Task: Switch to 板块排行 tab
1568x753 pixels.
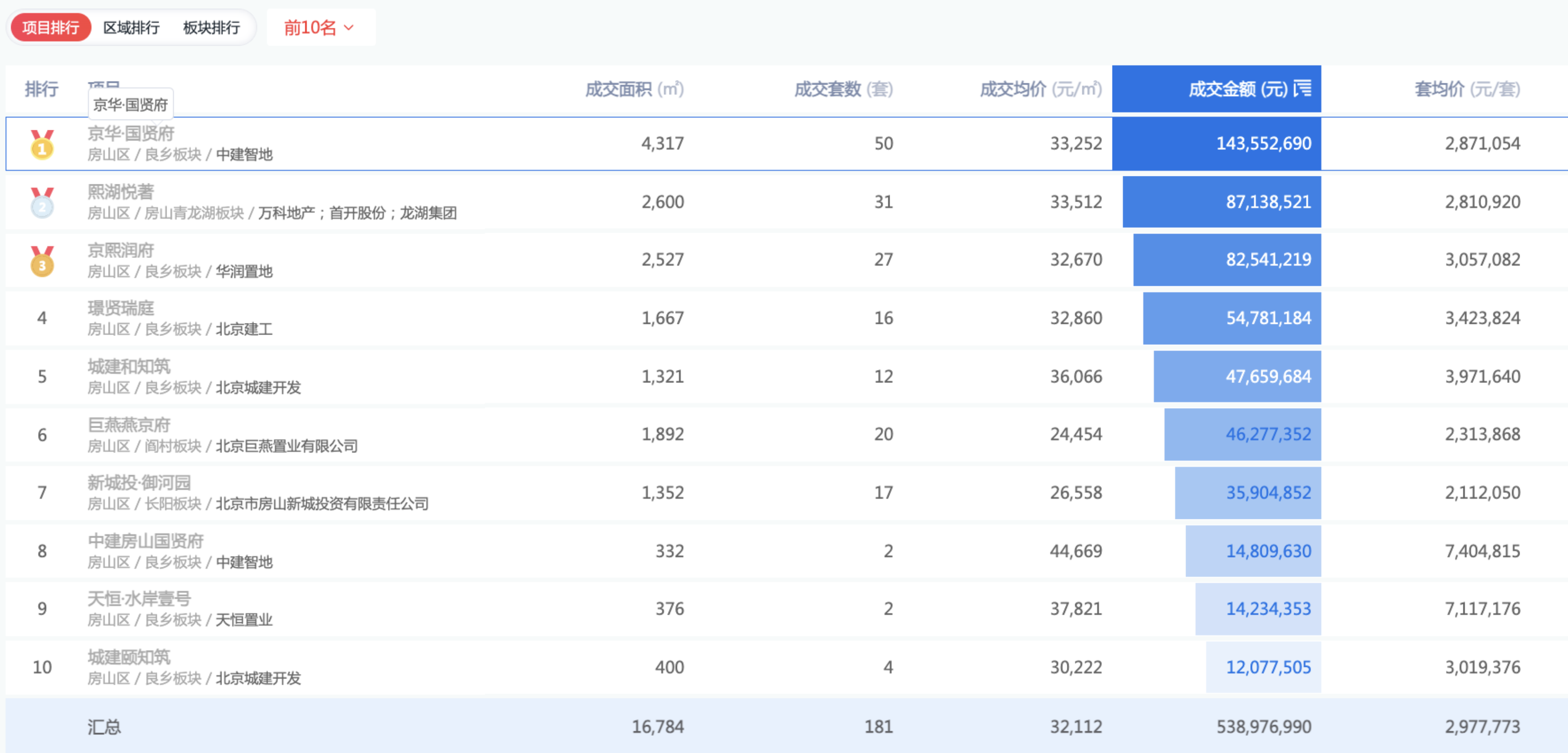Action: coord(211,27)
